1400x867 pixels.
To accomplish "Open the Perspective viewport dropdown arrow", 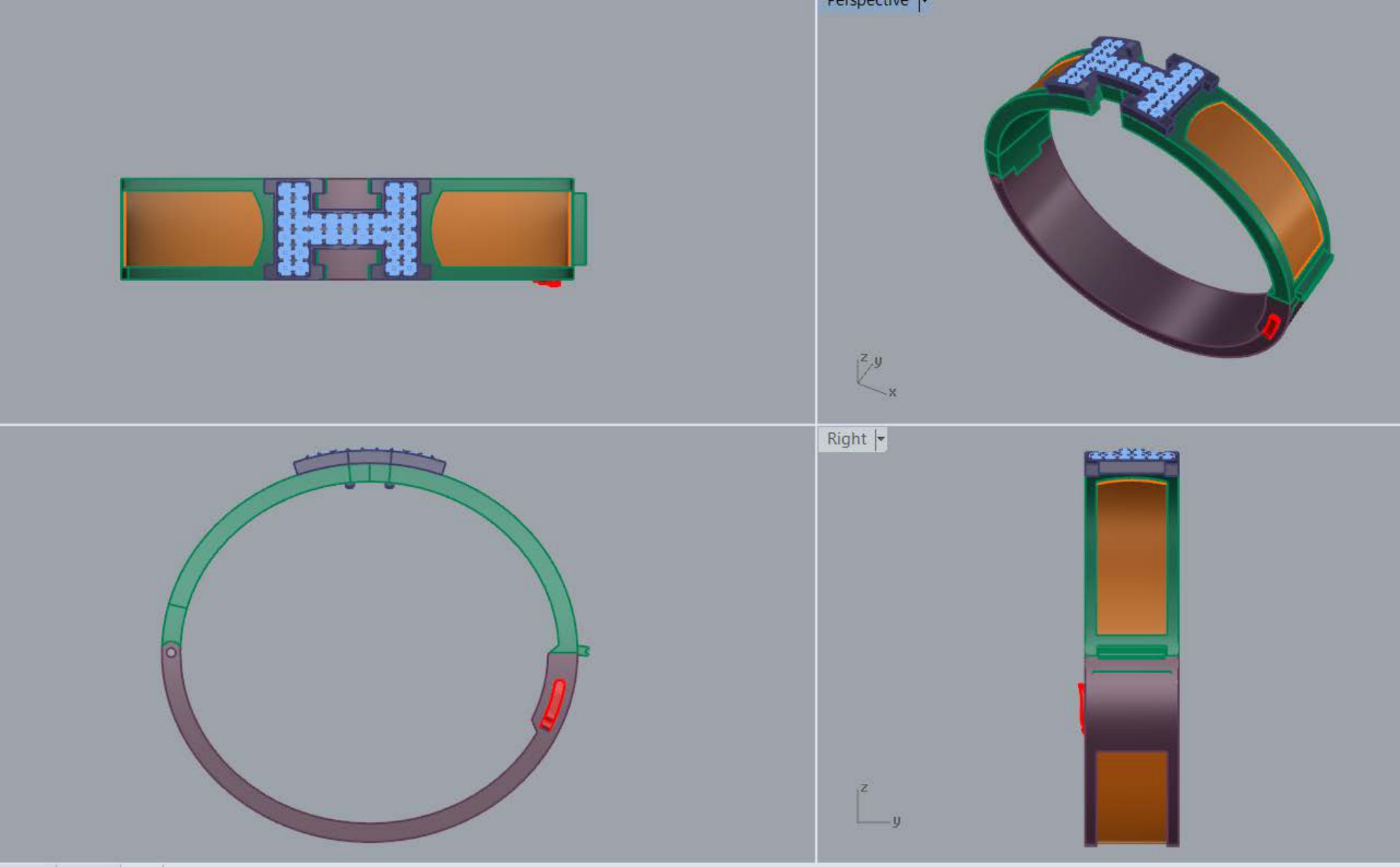I will pyautogui.click(x=924, y=3).
